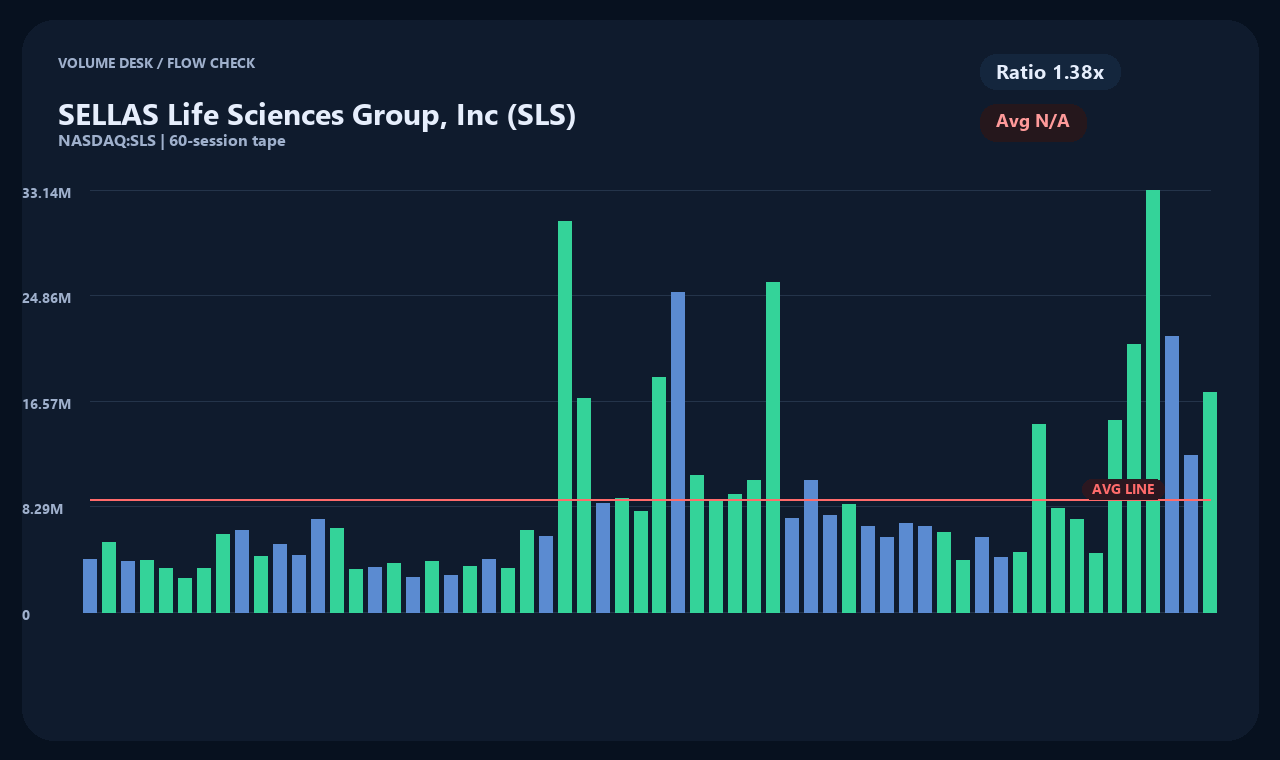
Task: Click the 33.14M axis label
Action: click(46, 192)
